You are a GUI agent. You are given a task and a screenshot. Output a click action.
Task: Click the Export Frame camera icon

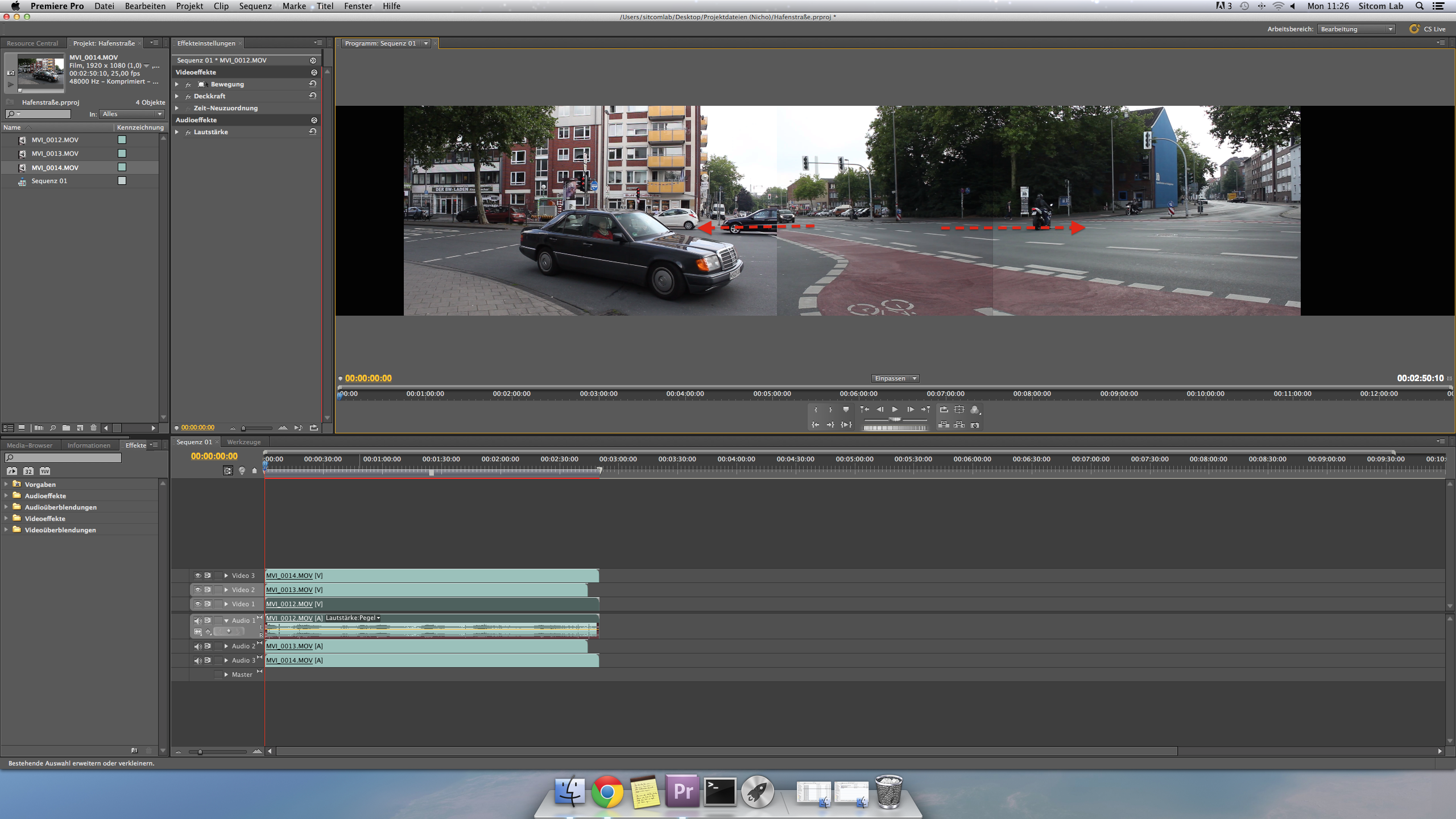[975, 425]
